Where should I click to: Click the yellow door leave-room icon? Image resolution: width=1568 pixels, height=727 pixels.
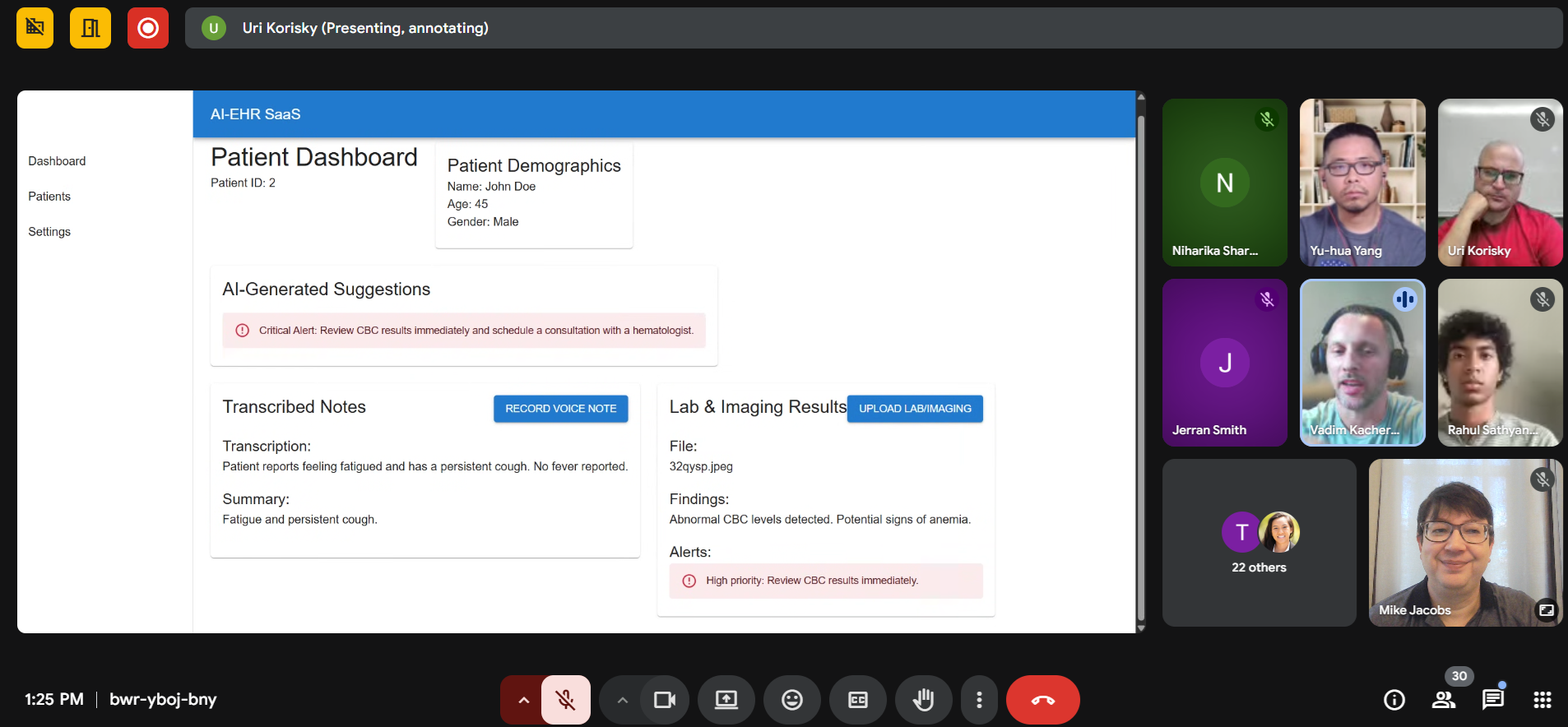coord(90,28)
